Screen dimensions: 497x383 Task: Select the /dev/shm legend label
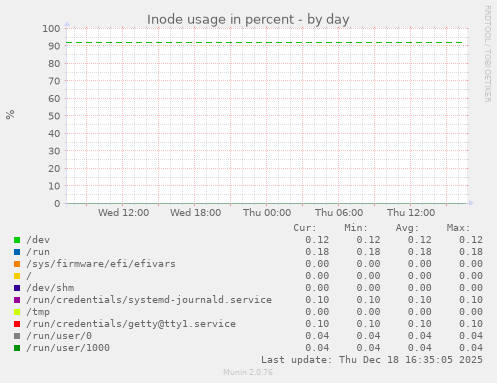[50, 288]
